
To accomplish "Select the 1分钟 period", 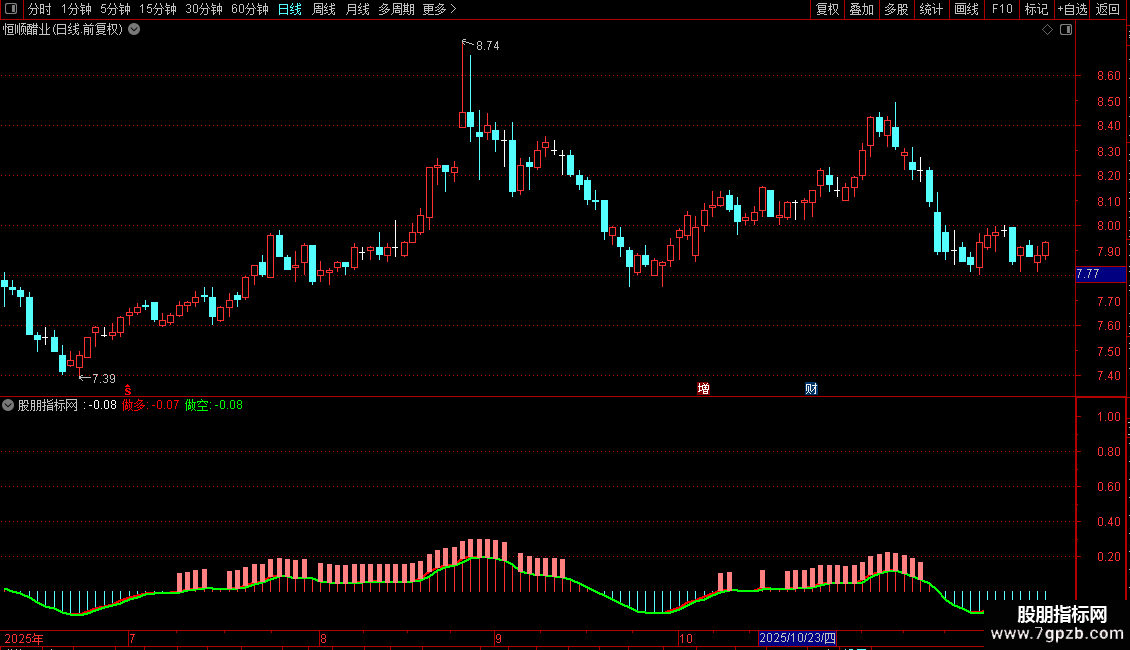I will (x=76, y=9).
